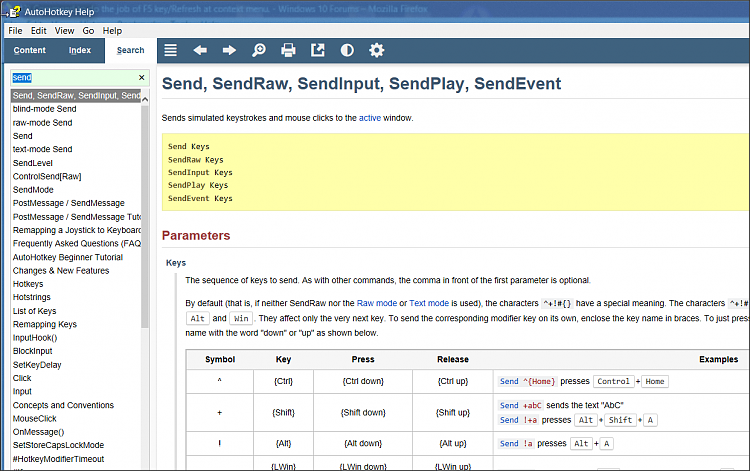
Task: Open the View menu
Action: click(x=65, y=31)
